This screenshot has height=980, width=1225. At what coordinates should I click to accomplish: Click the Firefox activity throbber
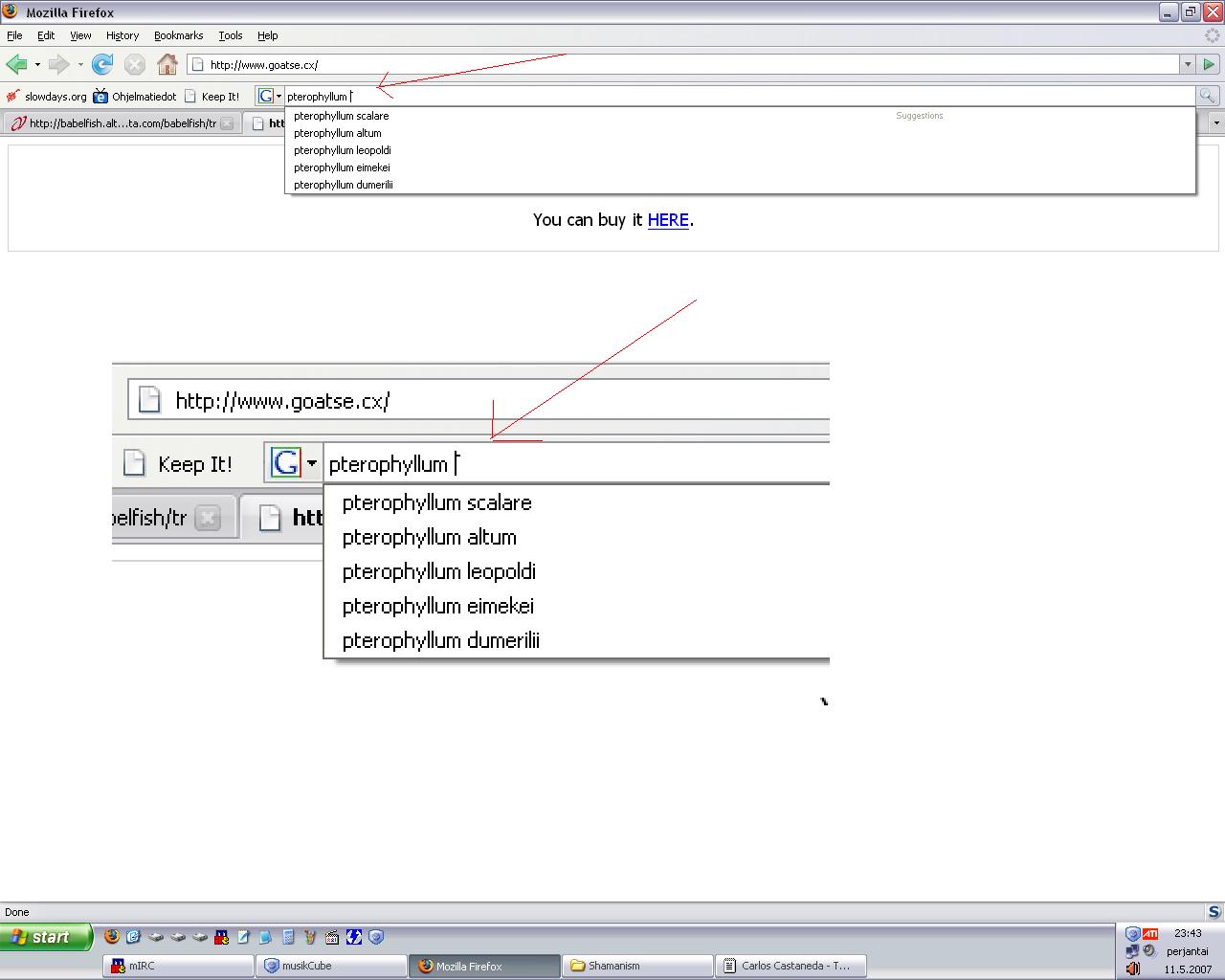click(x=1212, y=35)
